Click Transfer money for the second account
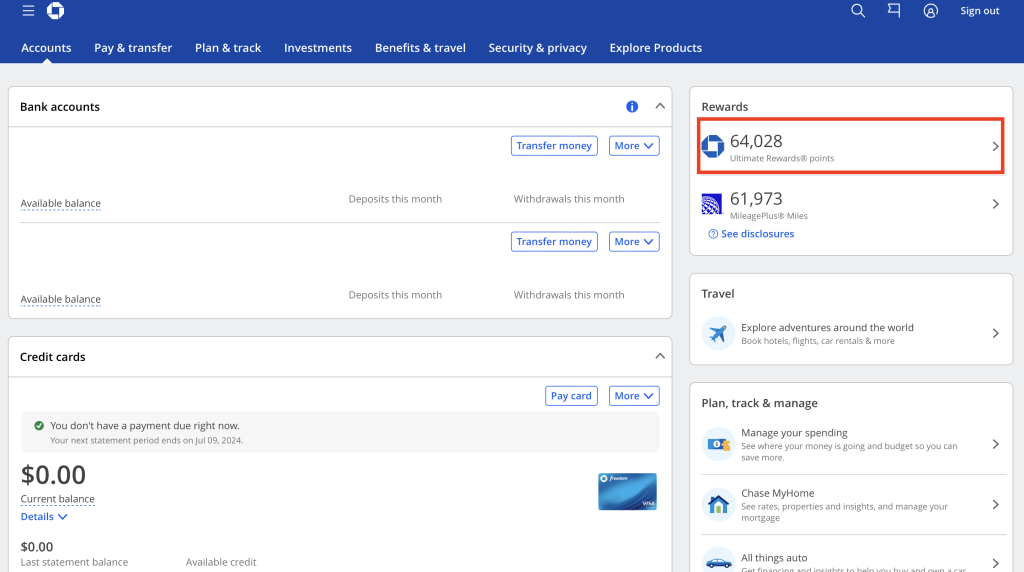 (554, 242)
